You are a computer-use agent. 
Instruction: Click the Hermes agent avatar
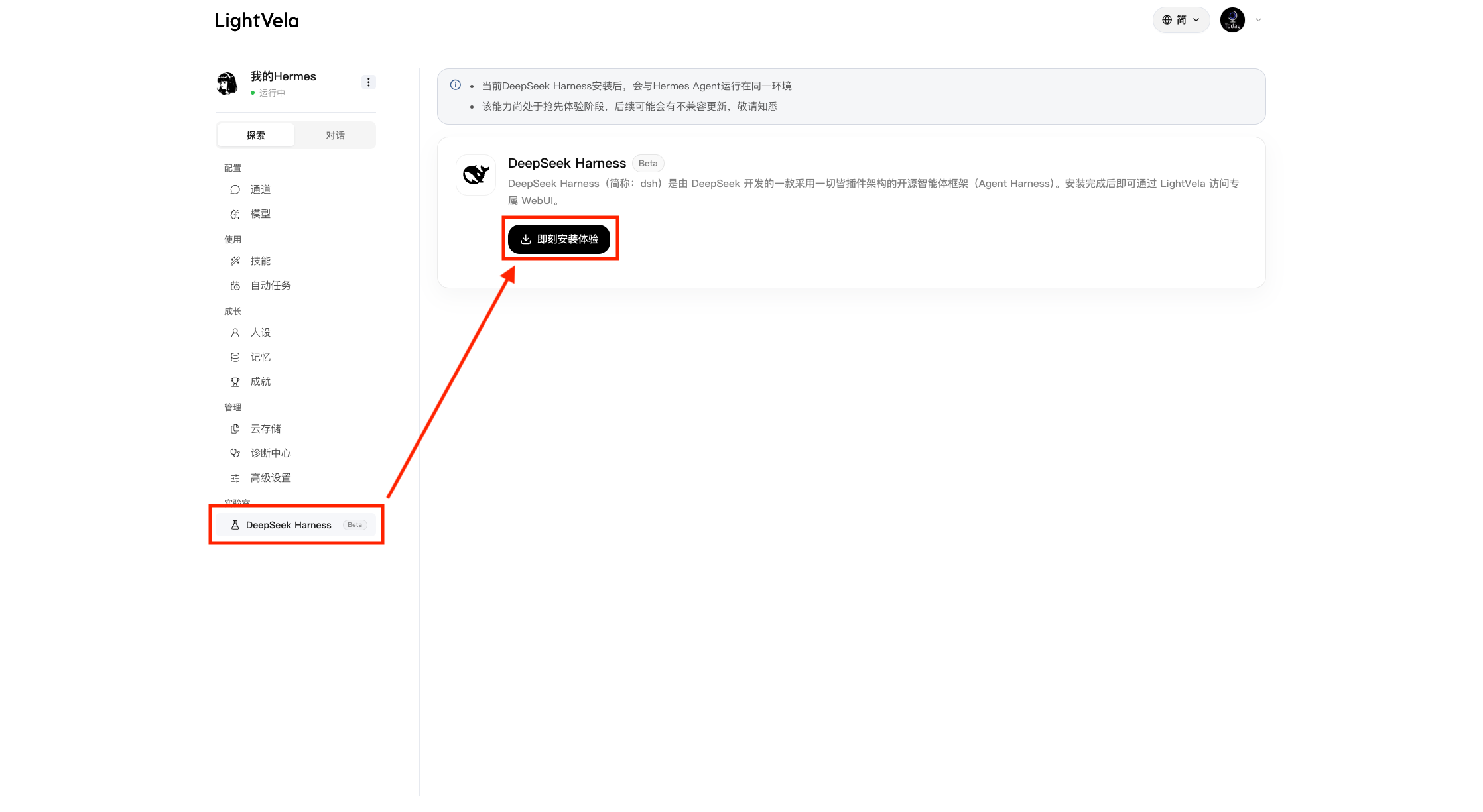(x=227, y=84)
